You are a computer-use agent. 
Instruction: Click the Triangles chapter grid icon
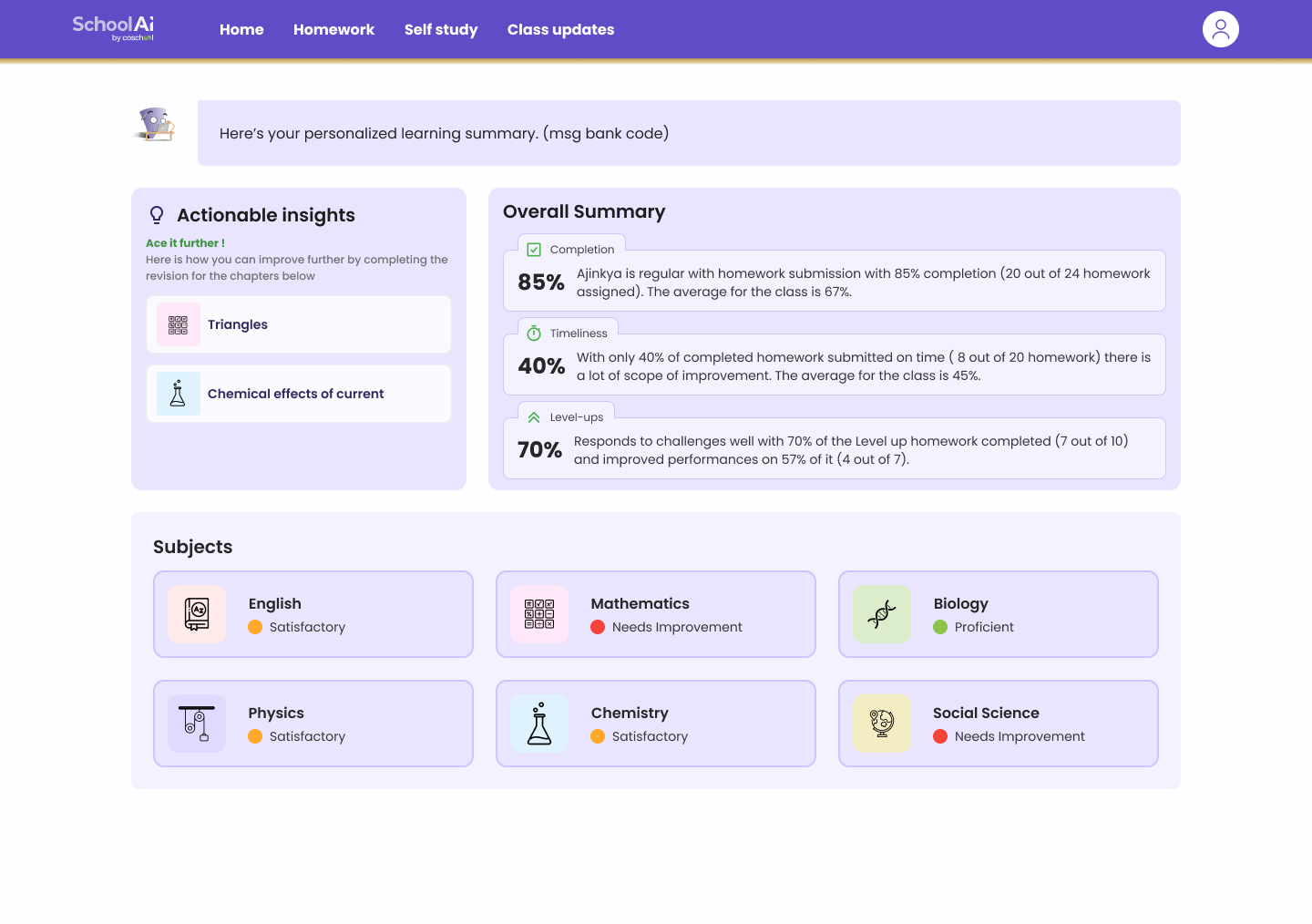[179, 324]
